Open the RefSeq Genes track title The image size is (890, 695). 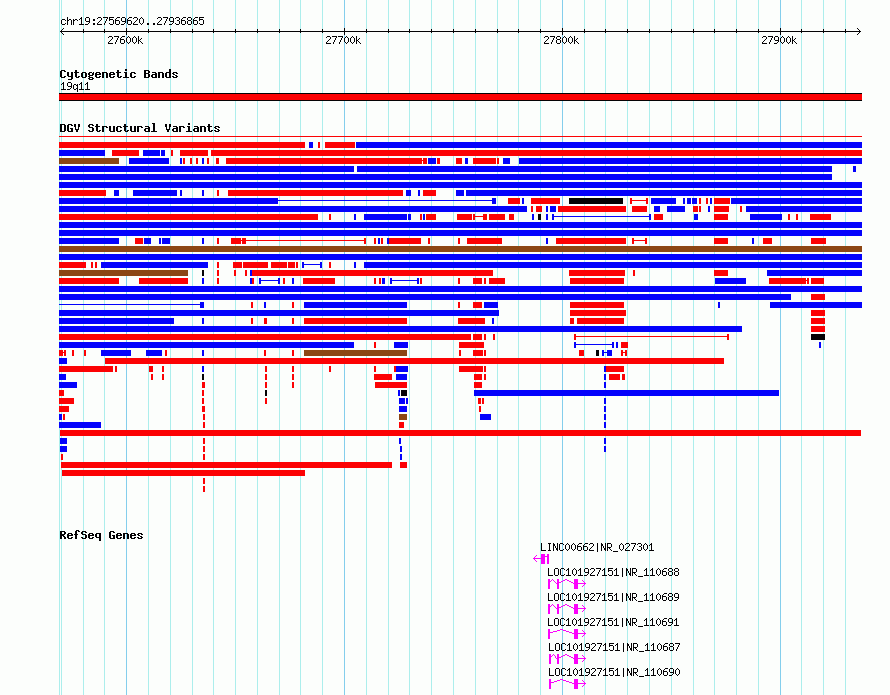point(101,535)
